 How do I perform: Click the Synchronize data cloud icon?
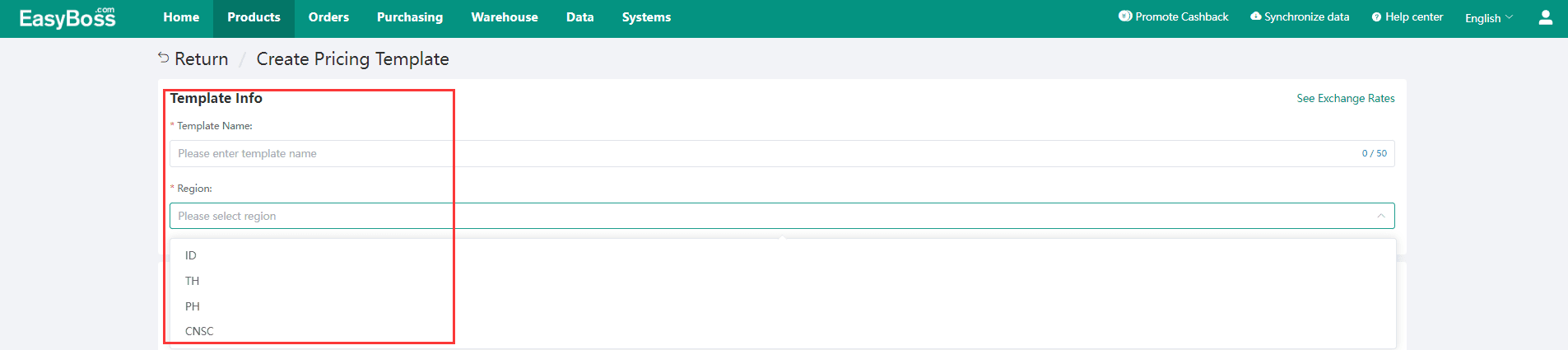coord(1255,16)
